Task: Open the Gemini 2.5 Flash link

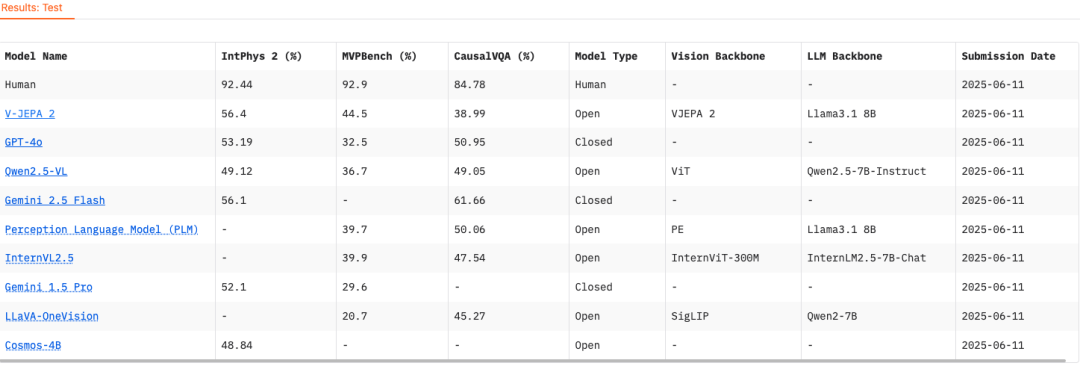Action: 55,200
